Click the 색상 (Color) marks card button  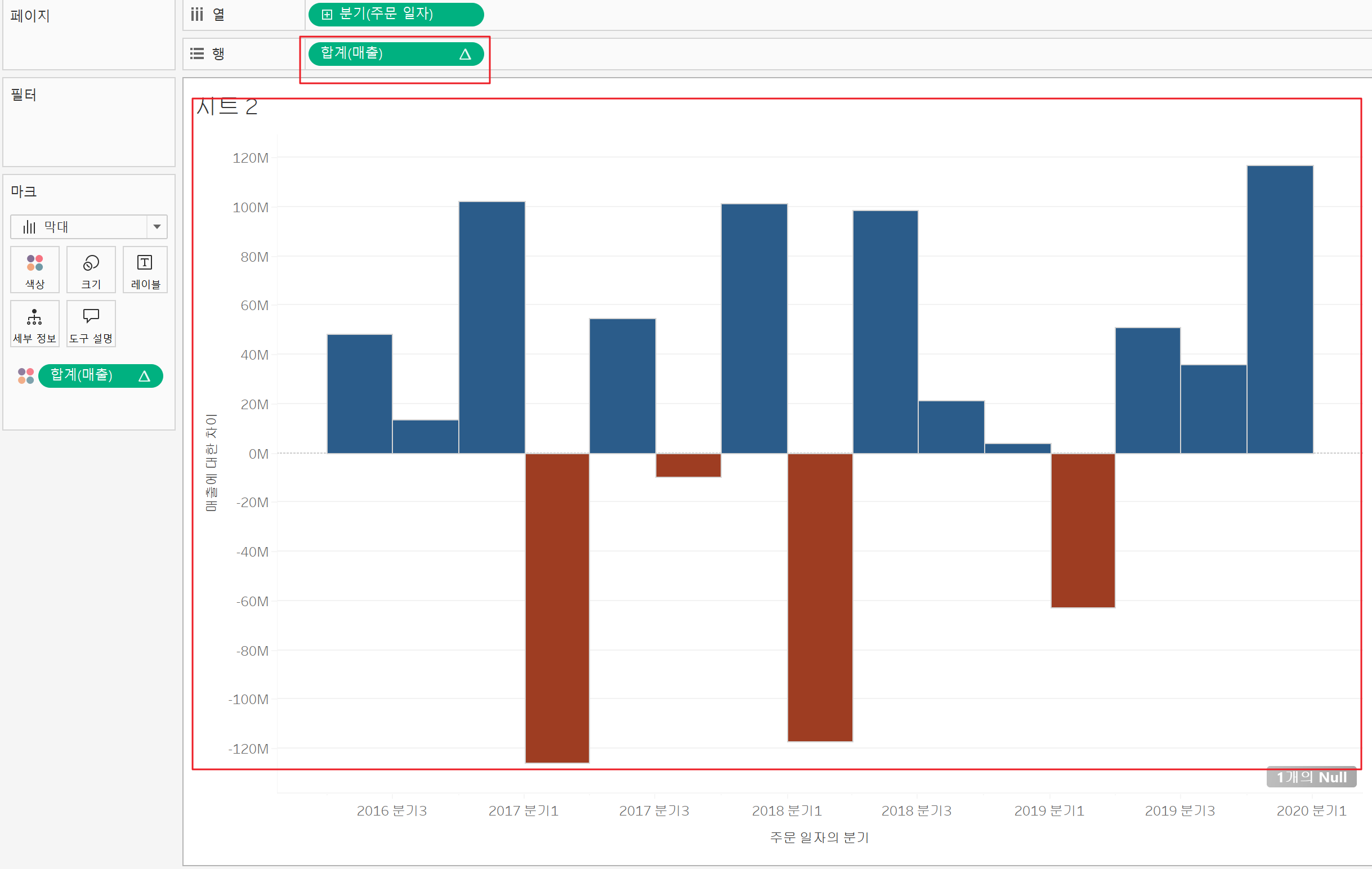pos(35,270)
